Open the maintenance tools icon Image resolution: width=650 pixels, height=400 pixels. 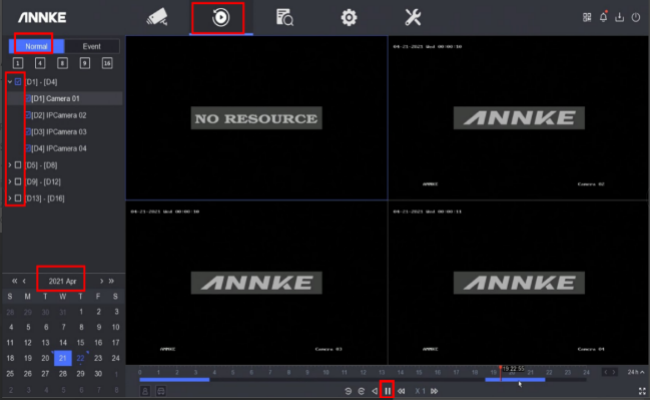pos(412,17)
